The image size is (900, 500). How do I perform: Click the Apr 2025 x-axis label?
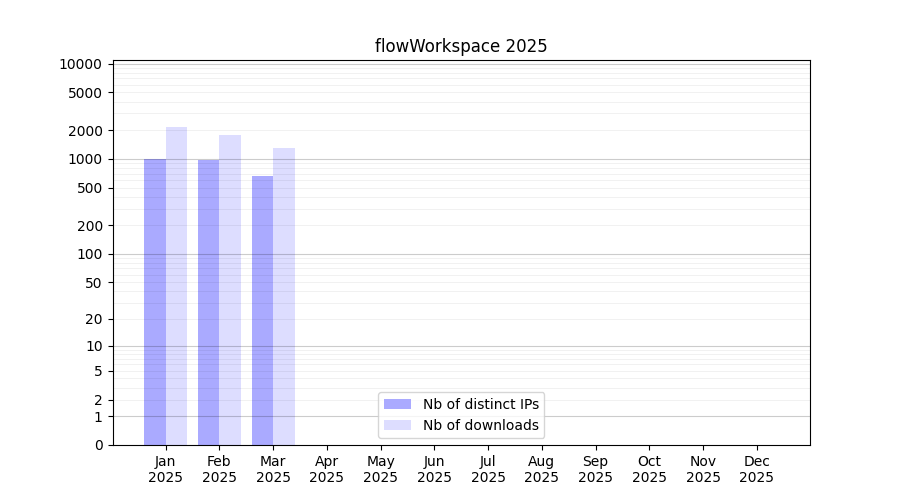click(x=327, y=469)
